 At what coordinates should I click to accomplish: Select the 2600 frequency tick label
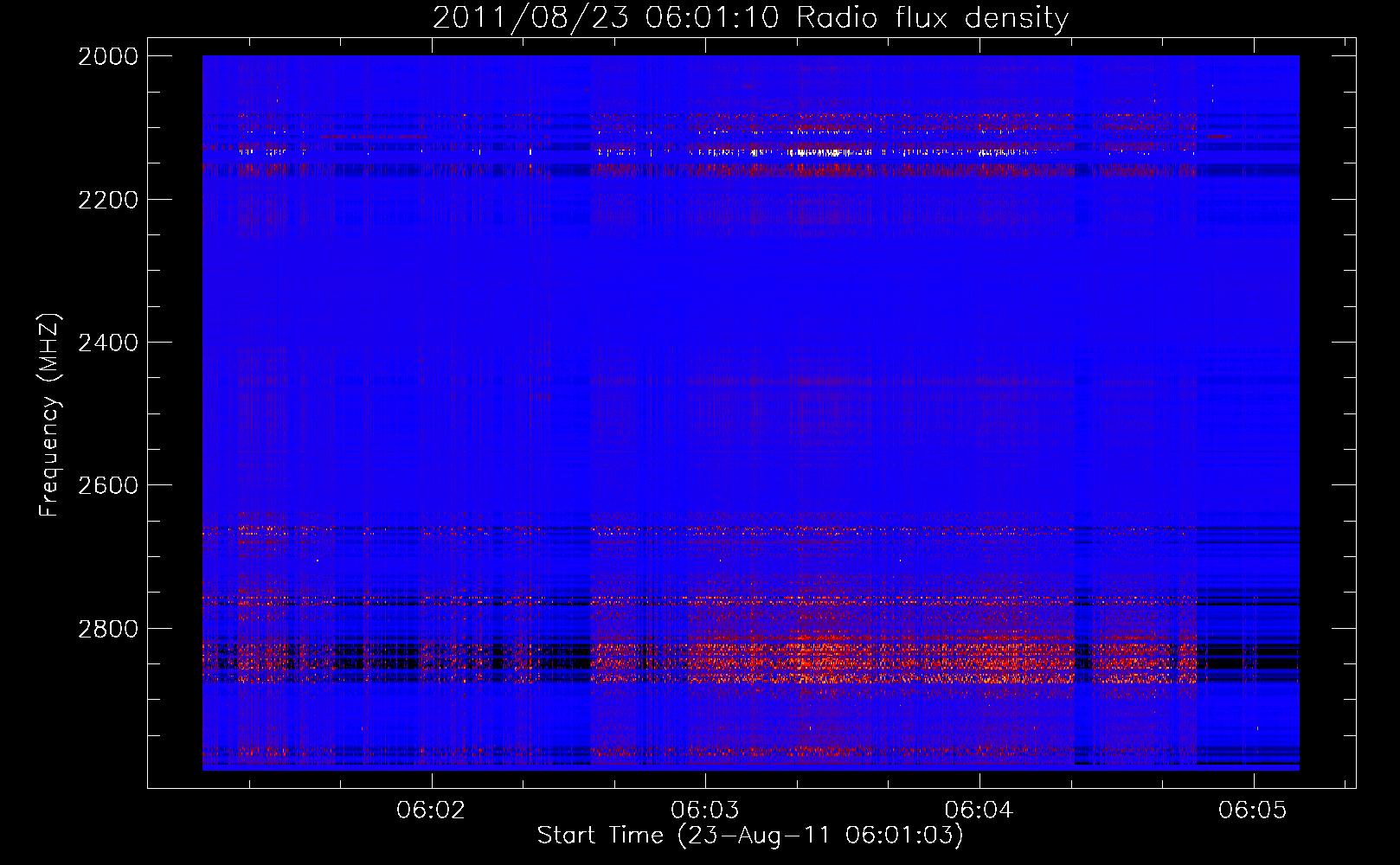[108, 485]
